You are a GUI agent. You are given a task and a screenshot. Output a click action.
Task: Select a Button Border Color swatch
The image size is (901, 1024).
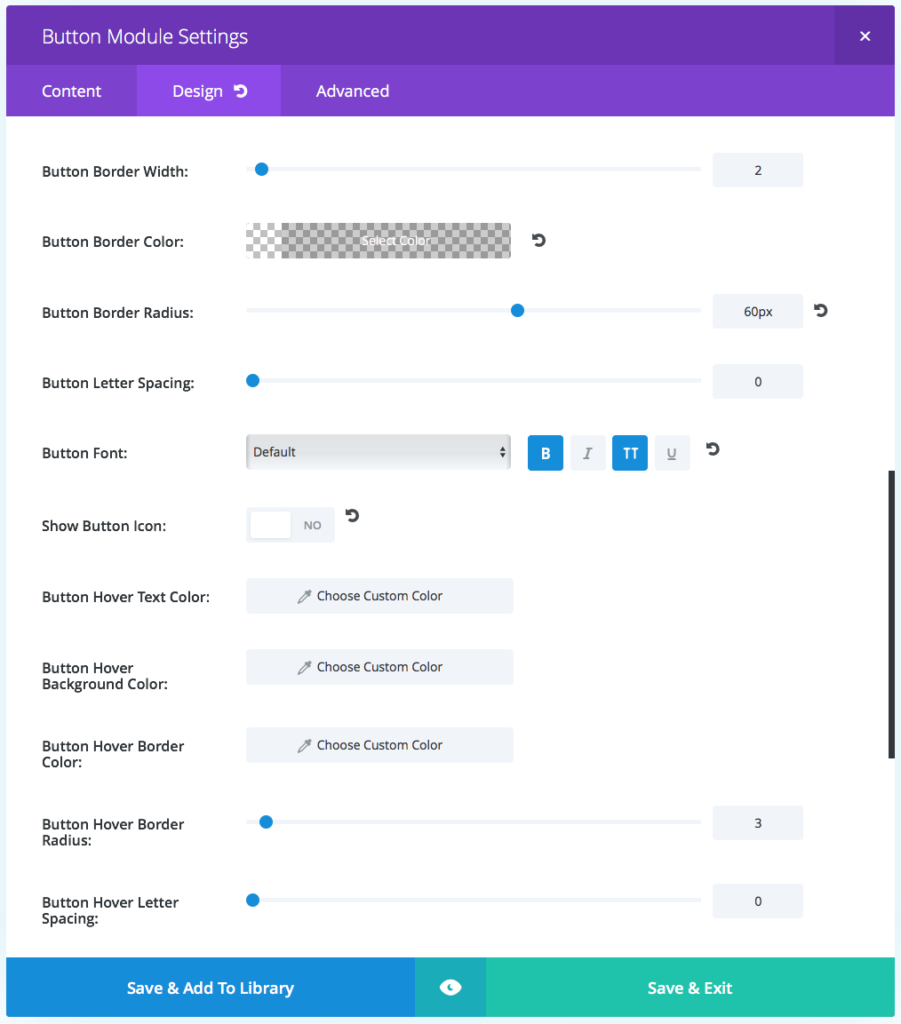(379, 240)
